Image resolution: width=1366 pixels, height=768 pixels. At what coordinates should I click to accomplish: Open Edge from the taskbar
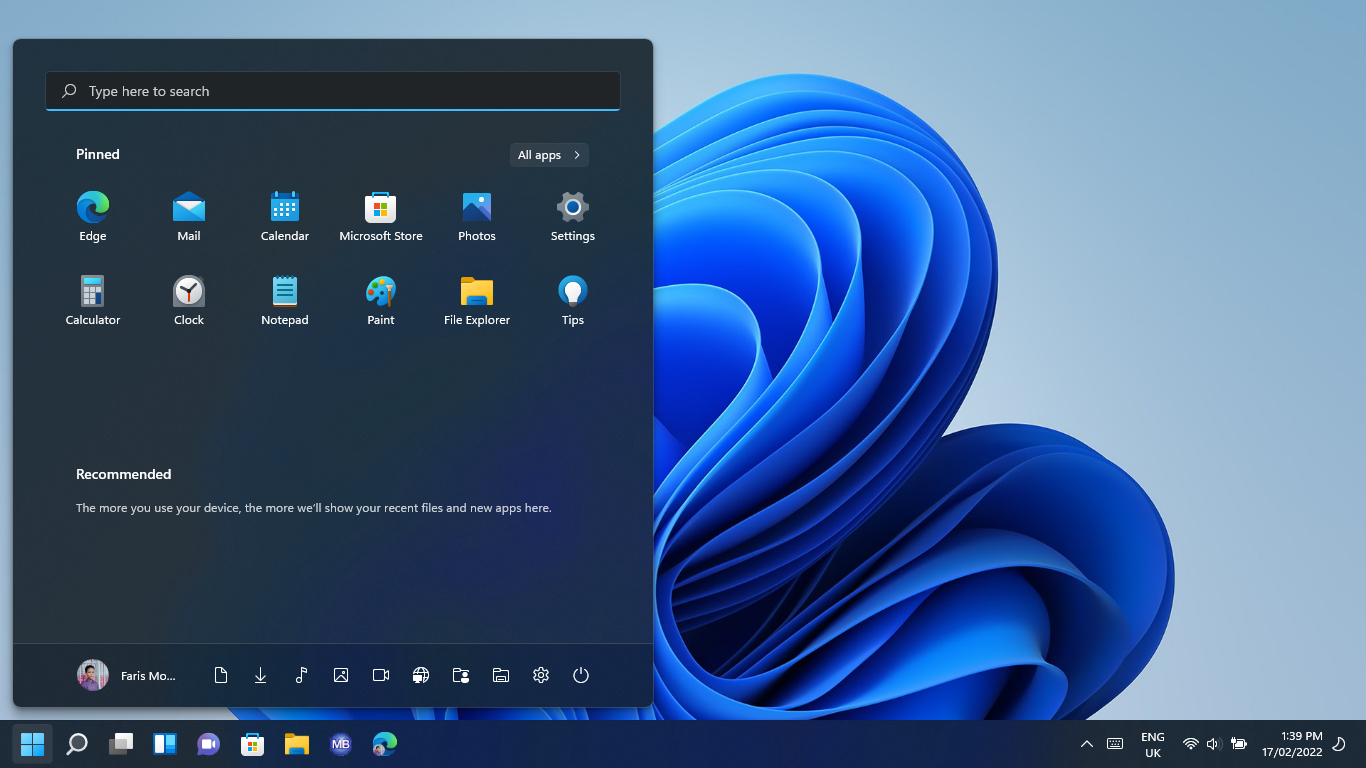pyautogui.click(x=385, y=744)
